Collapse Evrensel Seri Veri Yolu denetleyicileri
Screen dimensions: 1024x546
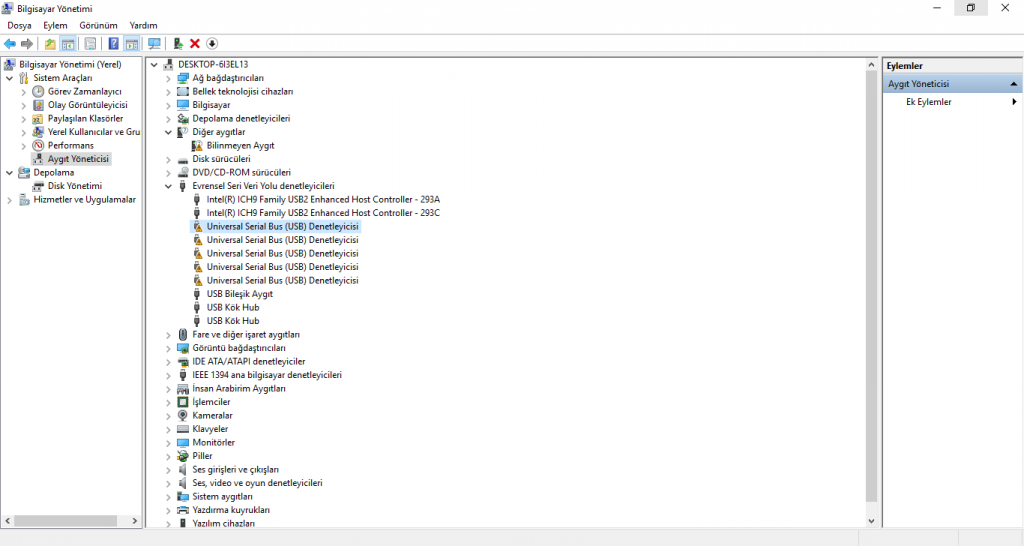click(168, 186)
